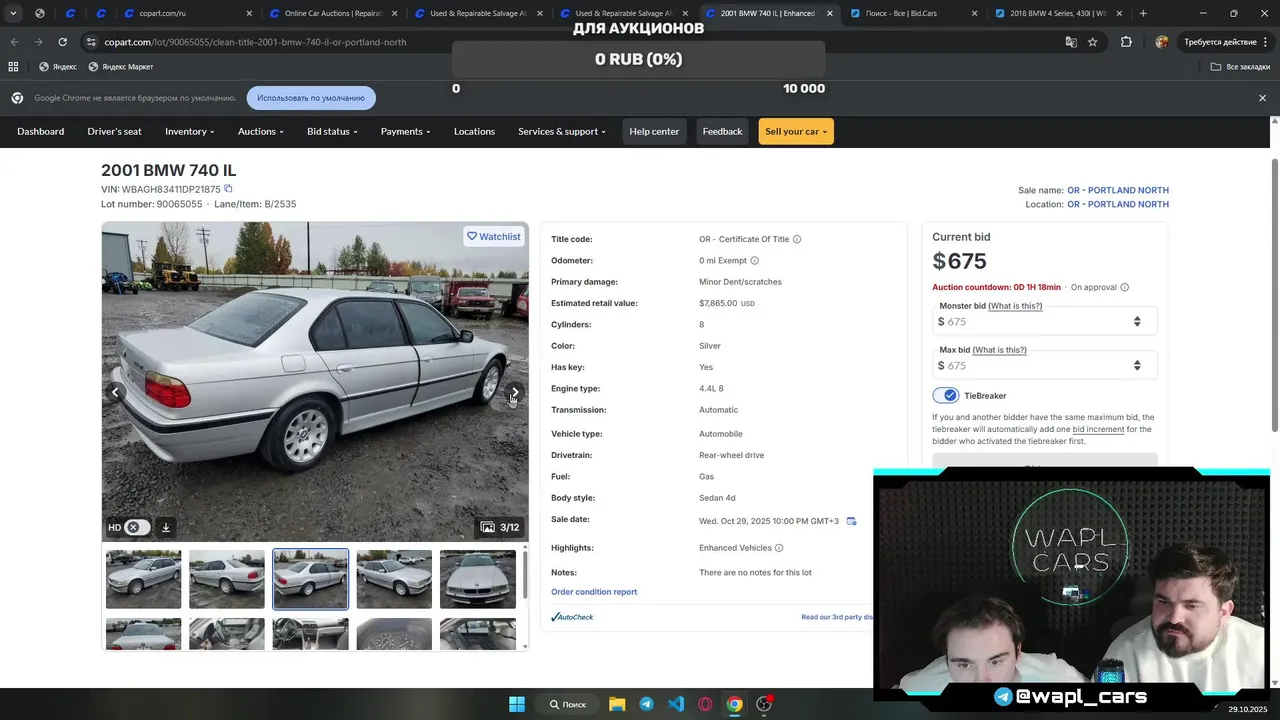
Task: Expand the Inventory menu
Action: click(x=189, y=131)
